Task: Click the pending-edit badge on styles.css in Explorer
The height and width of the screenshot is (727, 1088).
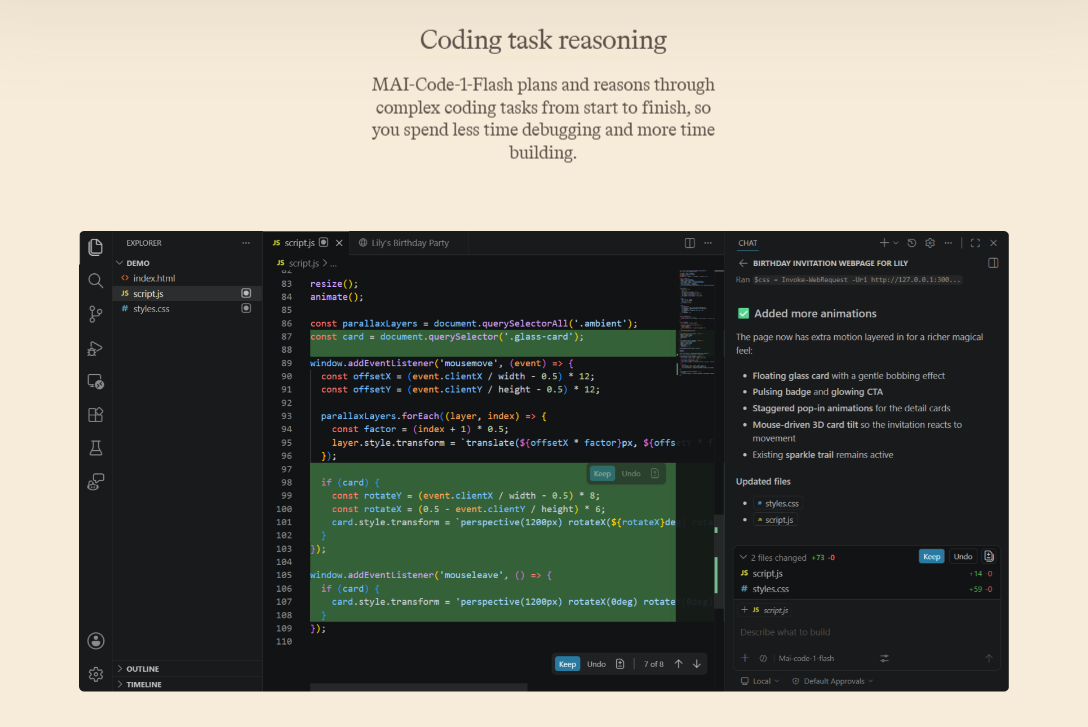Action: click(246, 308)
